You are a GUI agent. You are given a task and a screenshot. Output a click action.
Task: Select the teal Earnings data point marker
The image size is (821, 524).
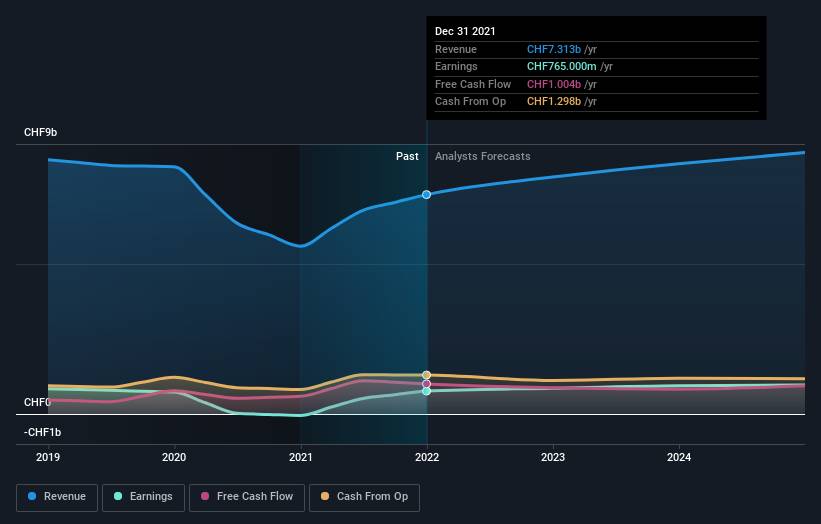click(427, 391)
